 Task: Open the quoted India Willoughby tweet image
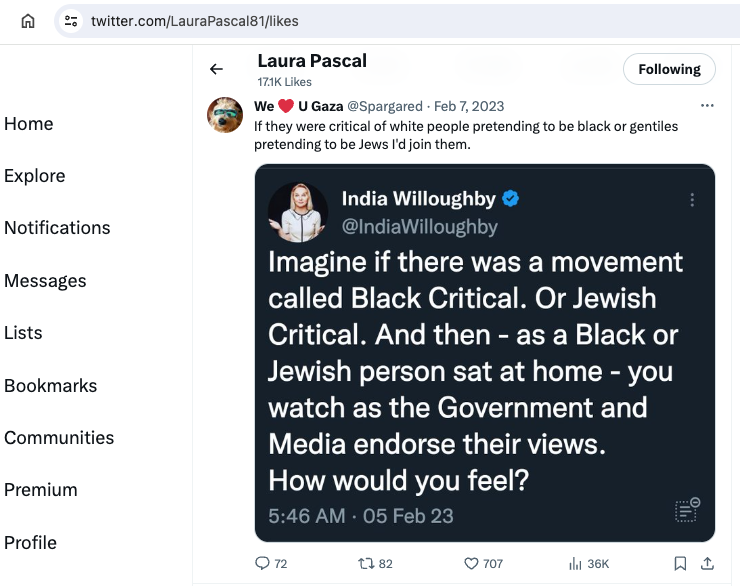point(485,353)
